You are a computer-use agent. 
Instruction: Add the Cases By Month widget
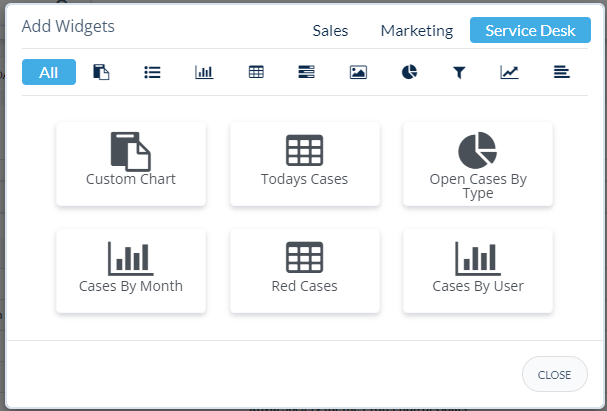[131, 271]
